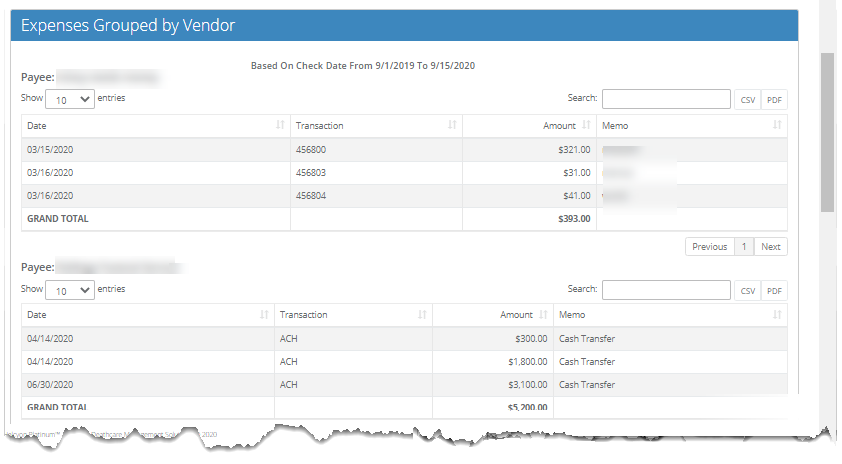Sort second payee table by Date
Image resolution: width=842 pixels, height=464 pixels.
pyautogui.click(x=148, y=315)
